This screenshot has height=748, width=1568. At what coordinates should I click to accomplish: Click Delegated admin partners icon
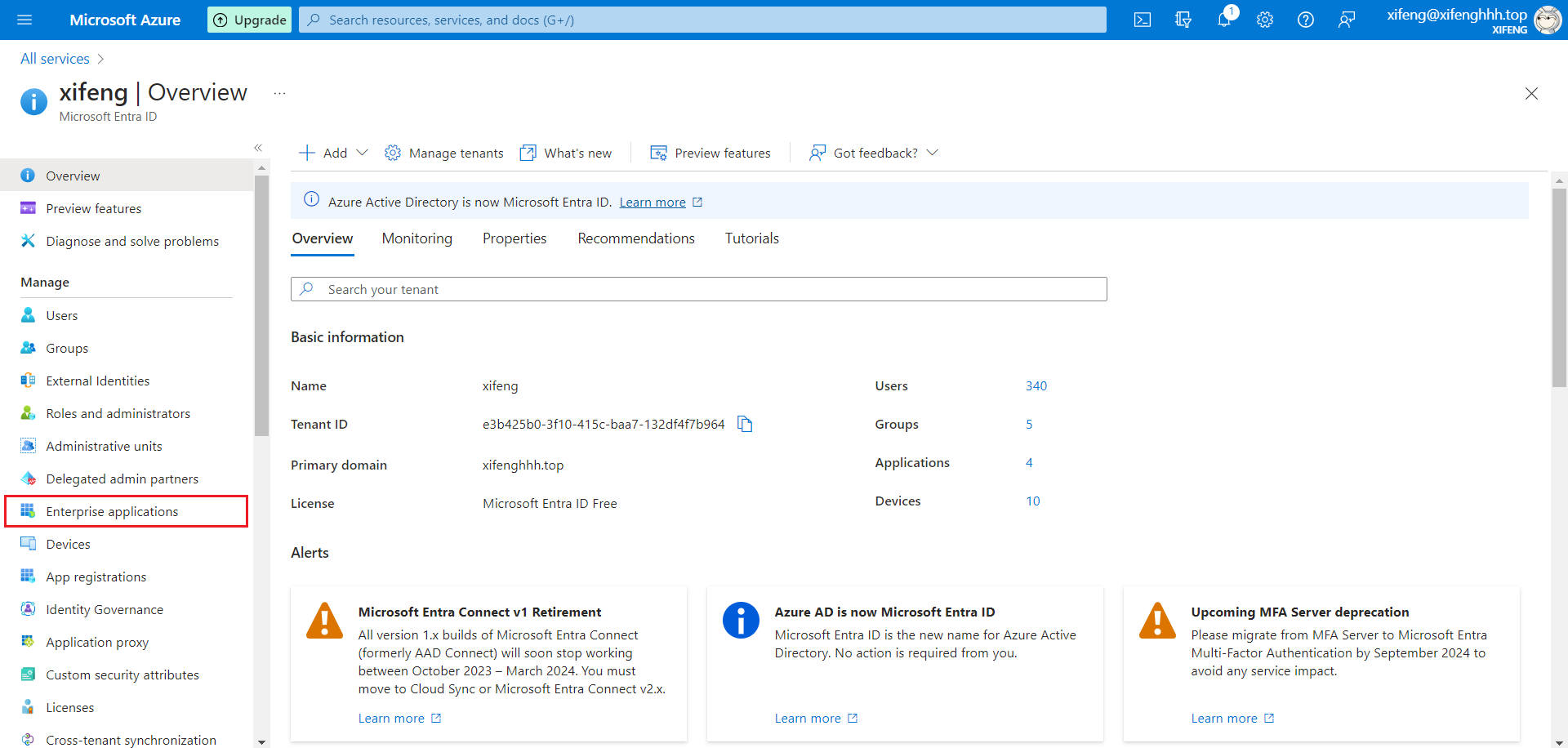click(28, 479)
